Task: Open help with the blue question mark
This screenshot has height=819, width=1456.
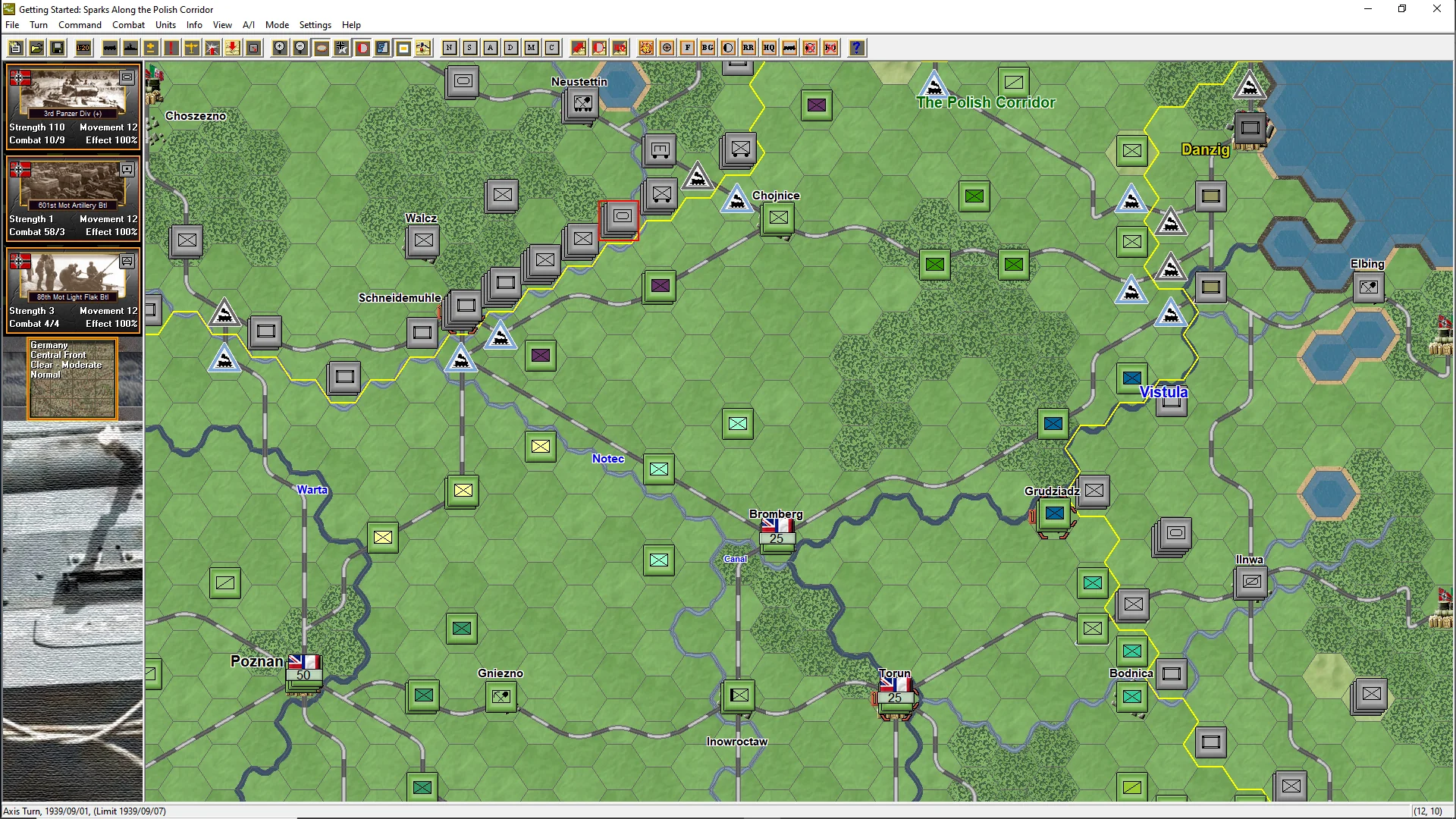Action: (857, 48)
